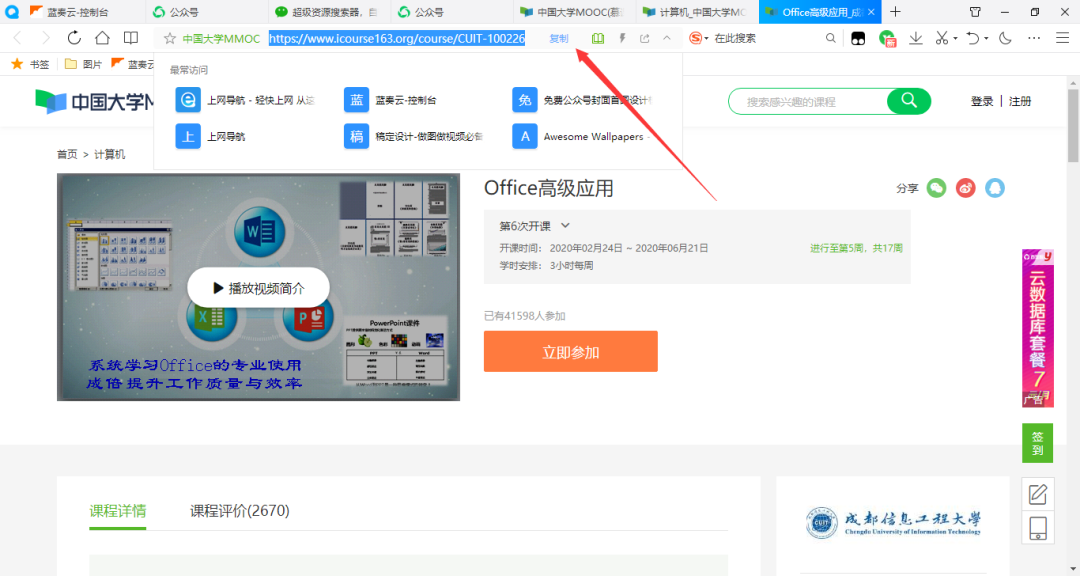The image size is (1080, 576).
Task: Open the Awesome Wallpapers suggestion
Action: tap(583, 136)
